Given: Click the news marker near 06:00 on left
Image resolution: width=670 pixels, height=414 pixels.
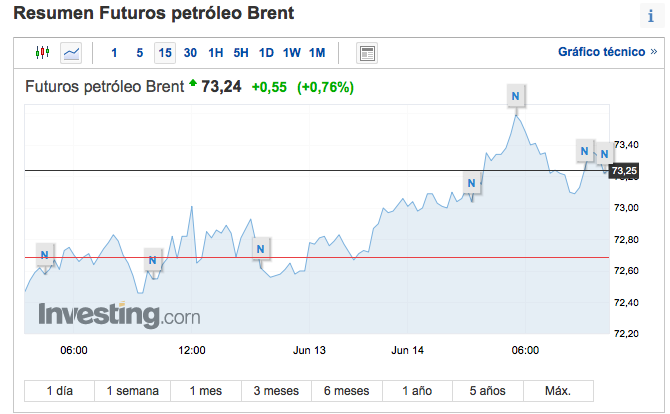Looking at the screenshot, I should [44, 255].
